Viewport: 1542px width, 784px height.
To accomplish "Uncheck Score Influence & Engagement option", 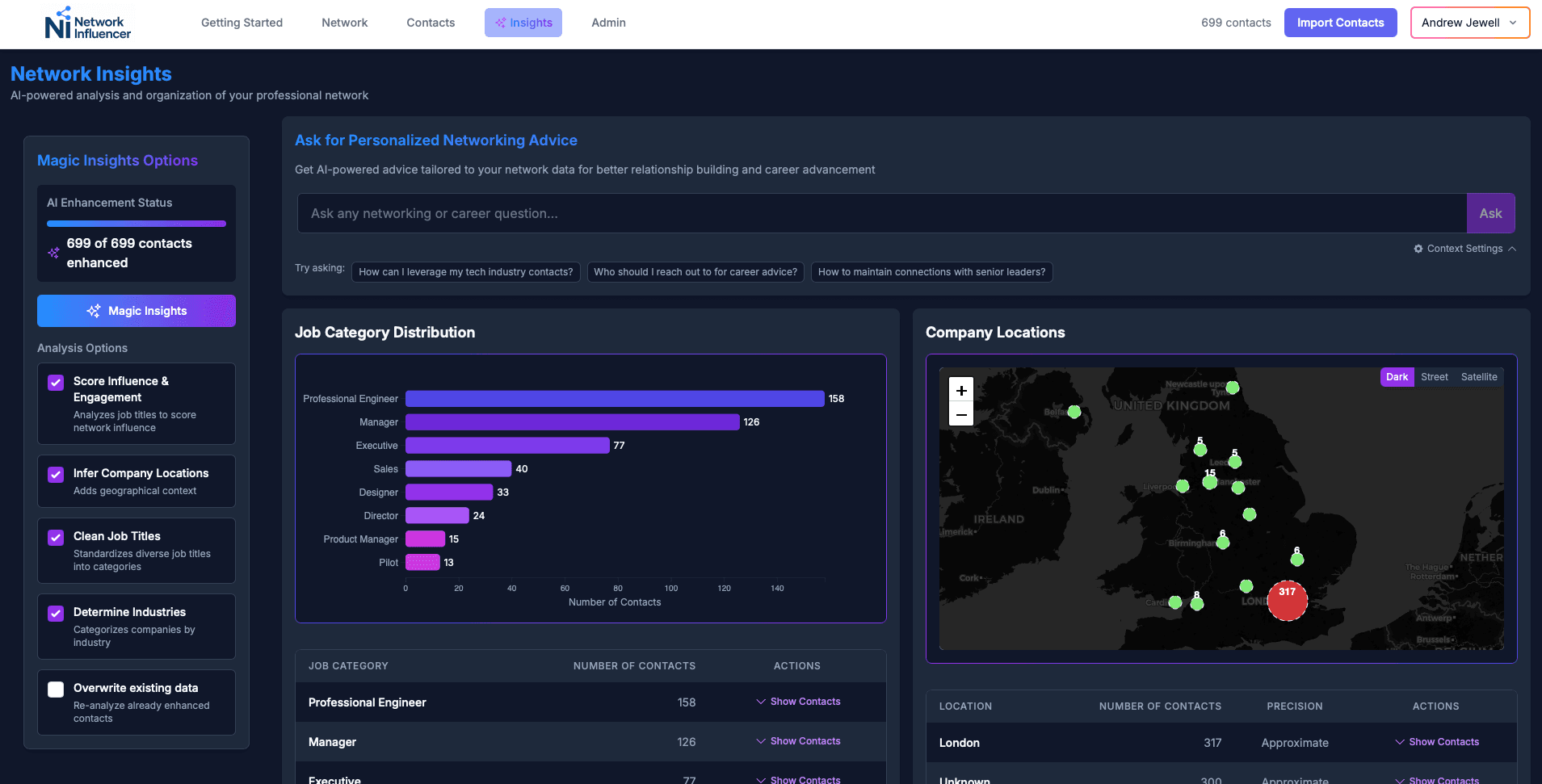I will click(56, 383).
